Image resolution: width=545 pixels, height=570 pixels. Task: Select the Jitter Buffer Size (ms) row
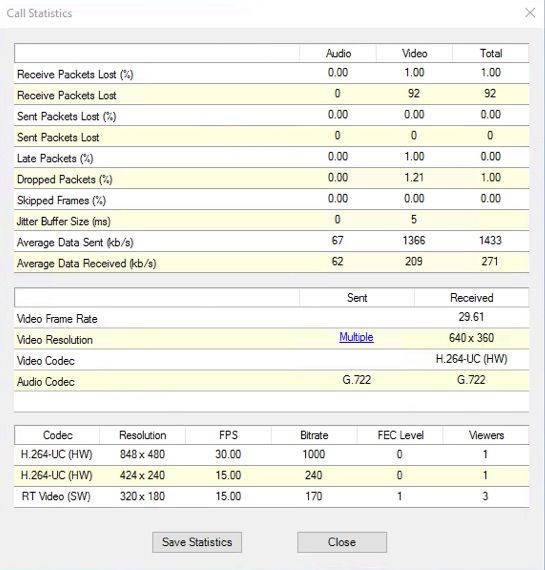tap(272, 220)
